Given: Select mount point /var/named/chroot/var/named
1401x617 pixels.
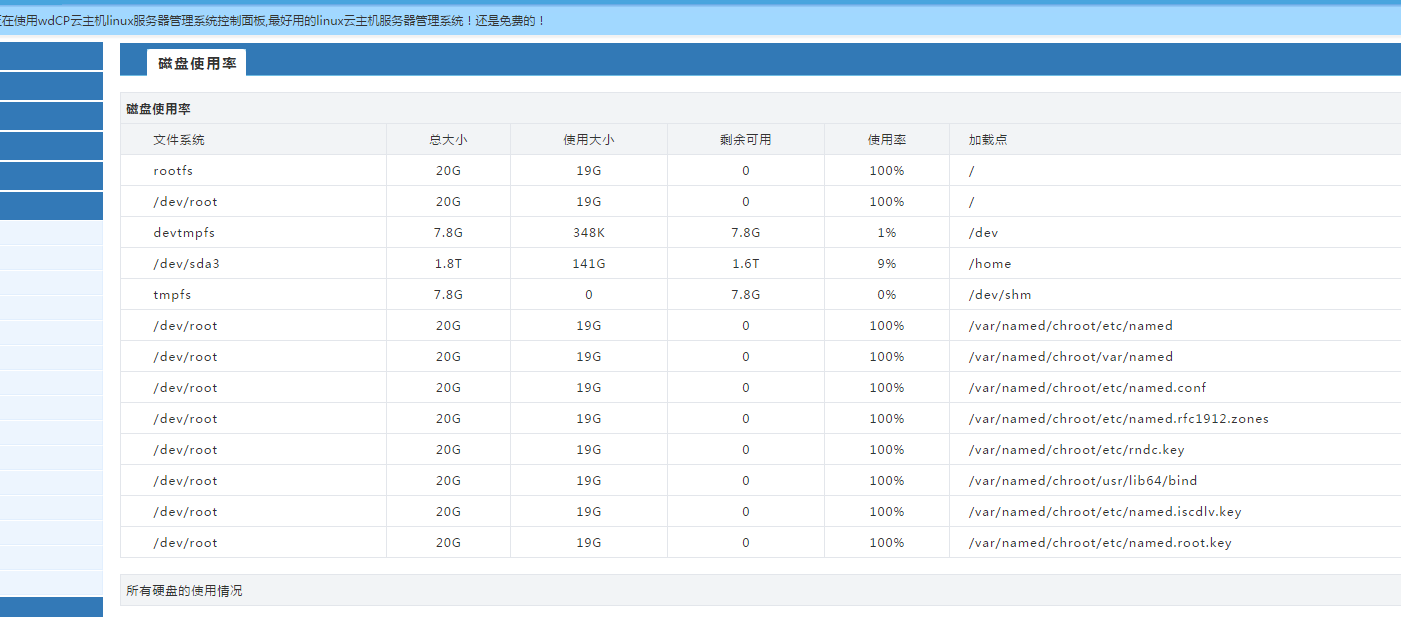Looking at the screenshot, I should [1071, 357].
